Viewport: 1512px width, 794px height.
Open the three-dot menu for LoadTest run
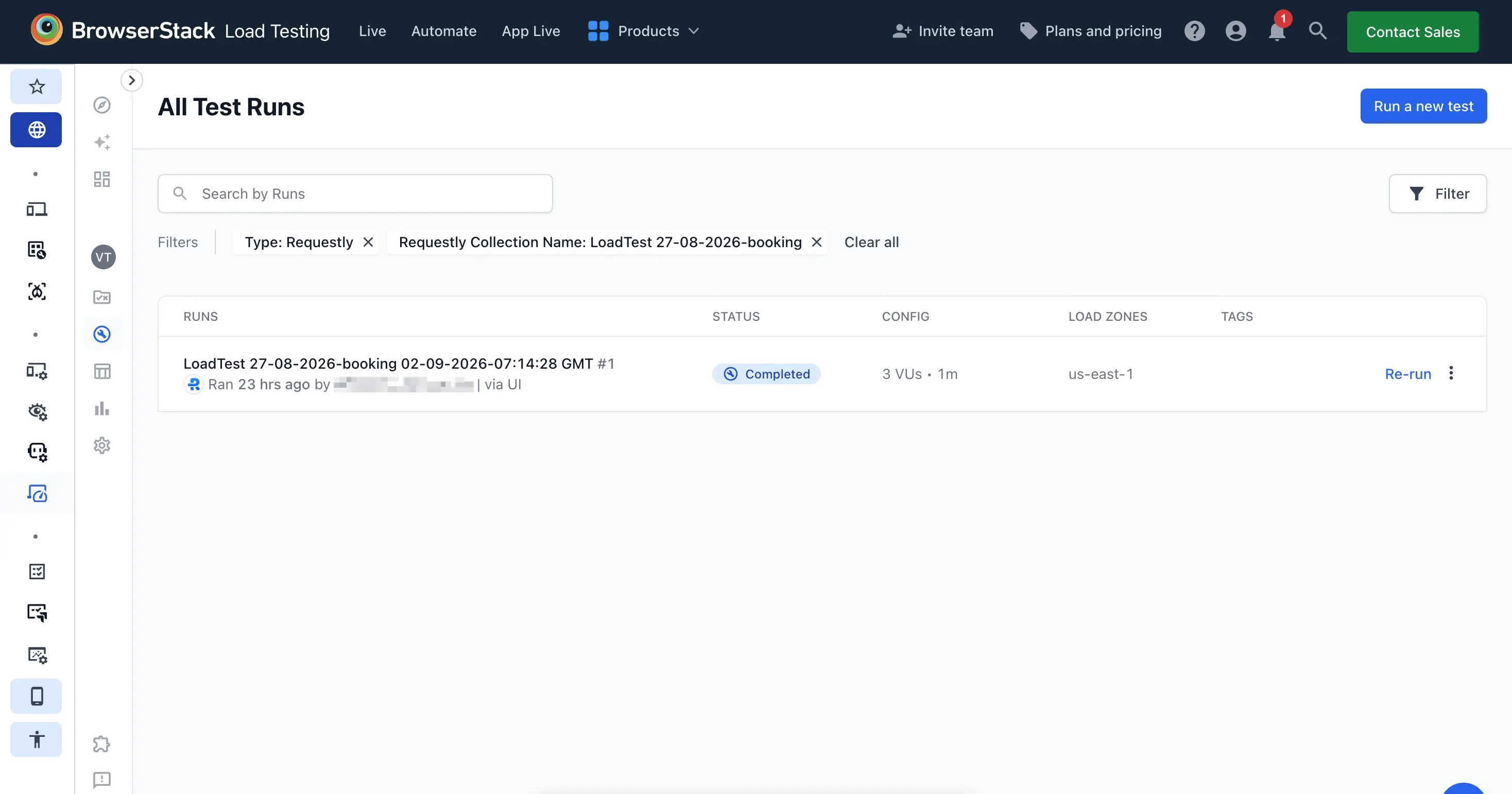pyautogui.click(x=1451, y=373)
